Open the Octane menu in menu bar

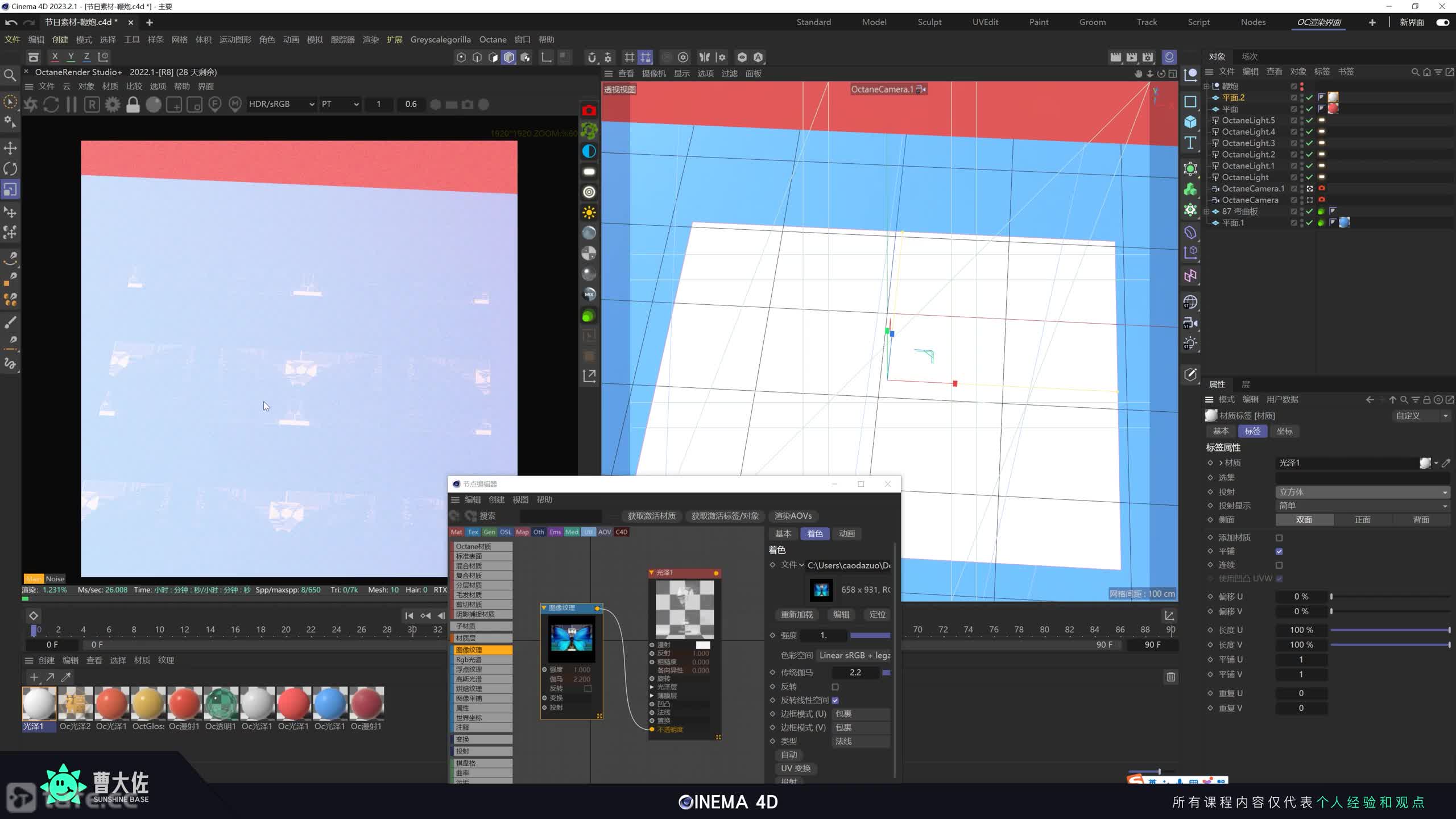click(493, 40)
